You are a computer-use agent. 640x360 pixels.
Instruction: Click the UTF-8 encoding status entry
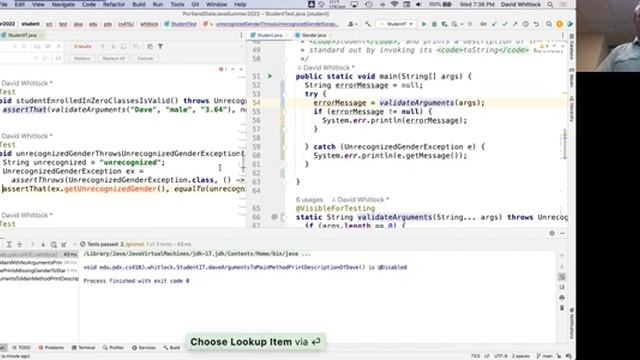(x=500, y=356)
